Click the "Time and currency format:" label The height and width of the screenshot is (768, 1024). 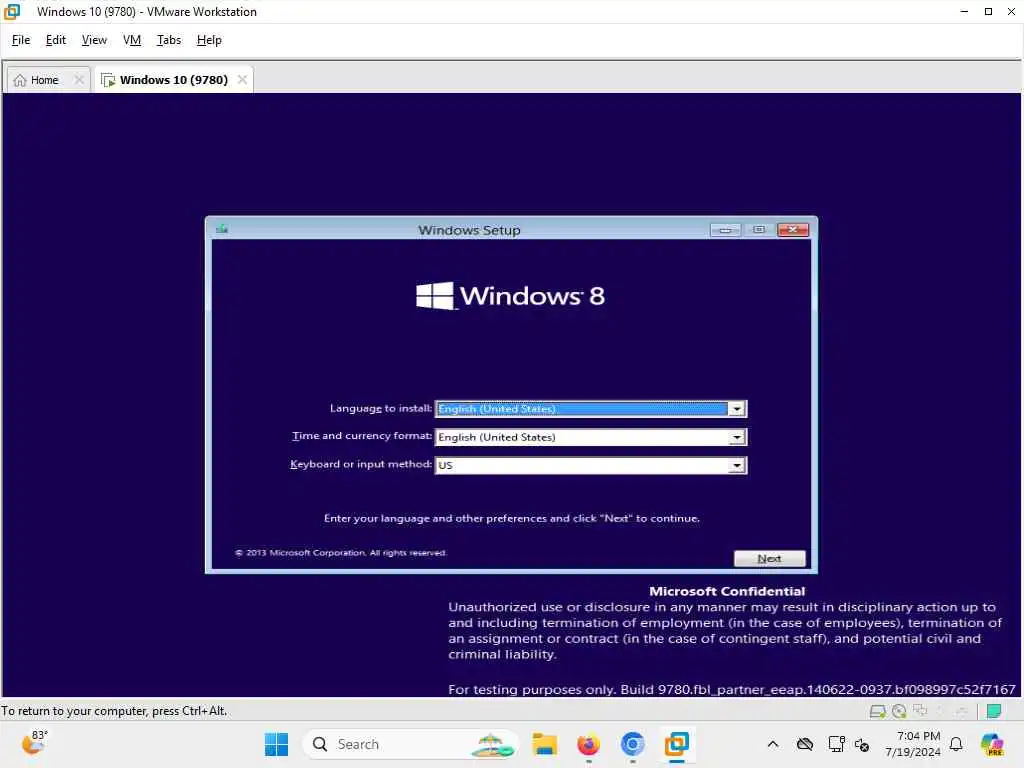tap(362, 436)
